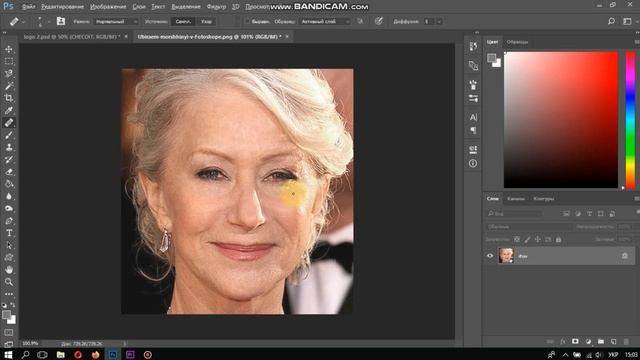Add a layer mask button
Screen dimensions: 640x360
pos(575,341)
